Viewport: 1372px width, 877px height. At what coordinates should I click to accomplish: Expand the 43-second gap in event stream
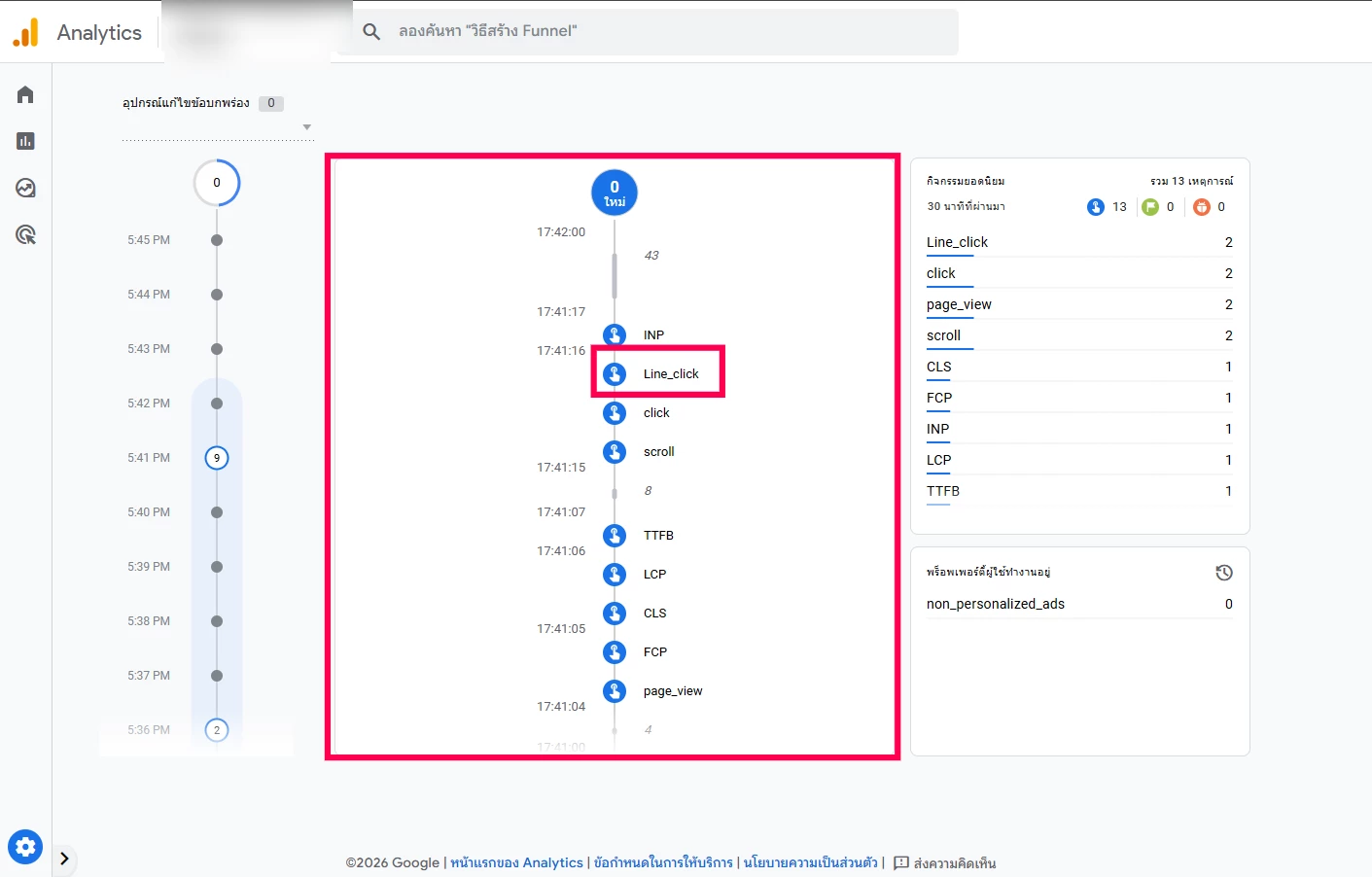tap(615, 273)
